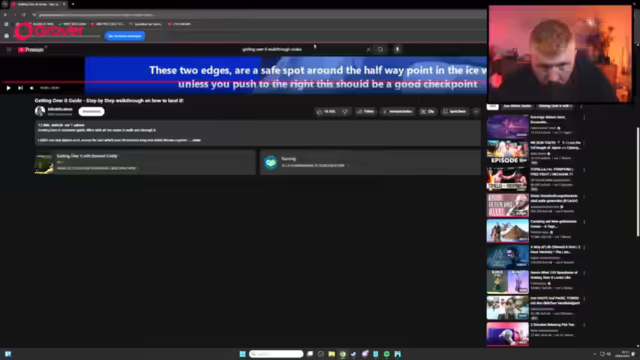The width and height of the screenshot is (640, 360).
Task: Reload the page with refresh icon
Action: tap(24, 15)
